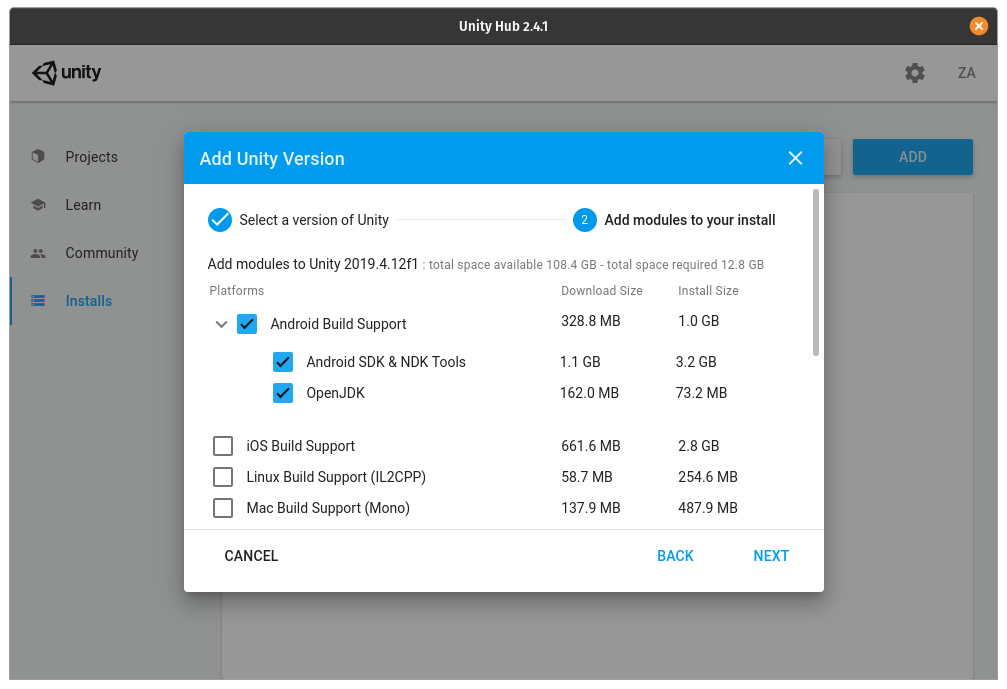Click the 661.6 MB download size value
The width and height of the screenshot is (1007, 689).
click(591, 446)
